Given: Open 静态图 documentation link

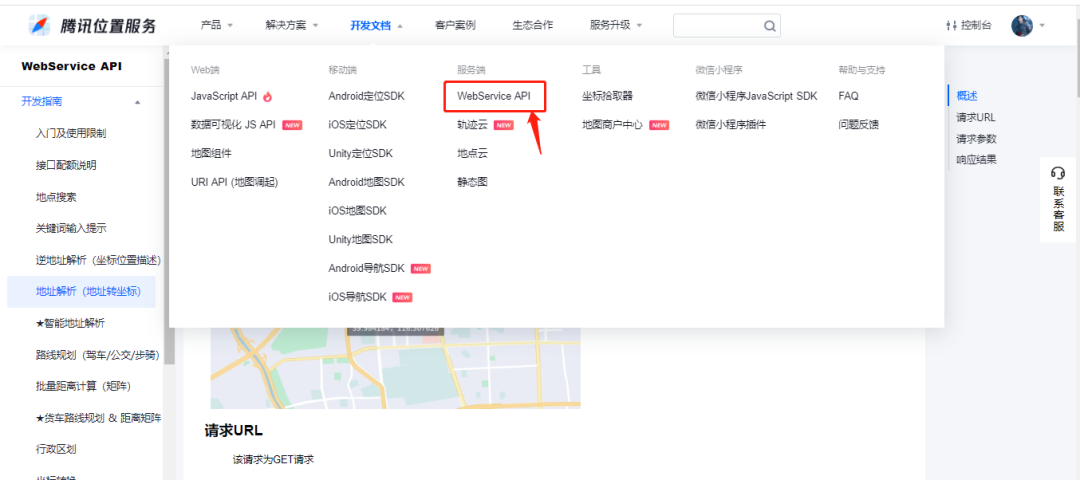Looking at the screenshot, I should [x=472, y=182].
